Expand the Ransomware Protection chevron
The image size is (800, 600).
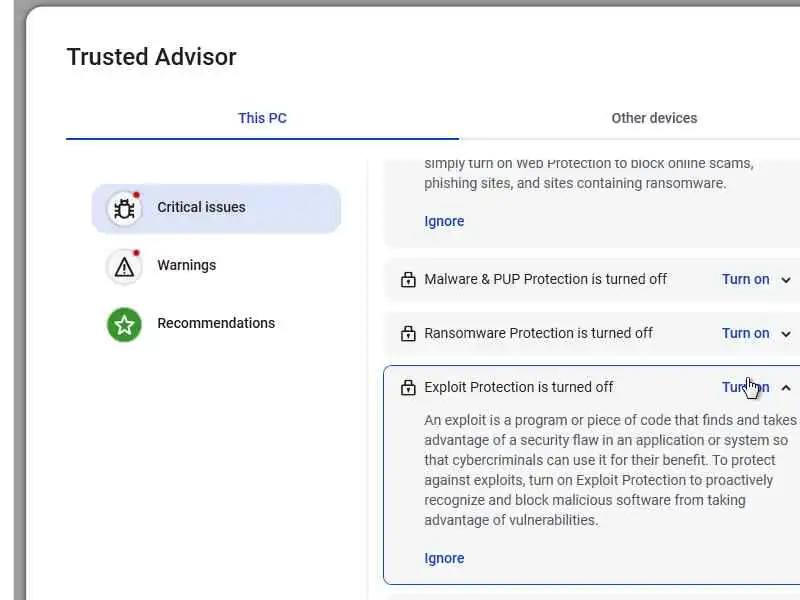(x=786, y=334)
